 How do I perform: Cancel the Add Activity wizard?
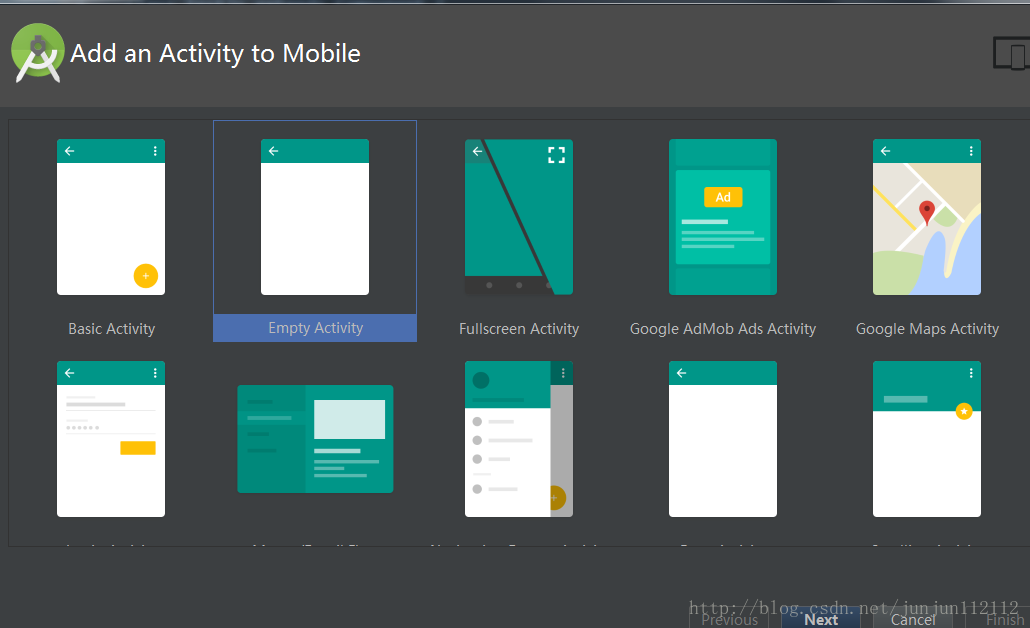(x=913, y=619)
